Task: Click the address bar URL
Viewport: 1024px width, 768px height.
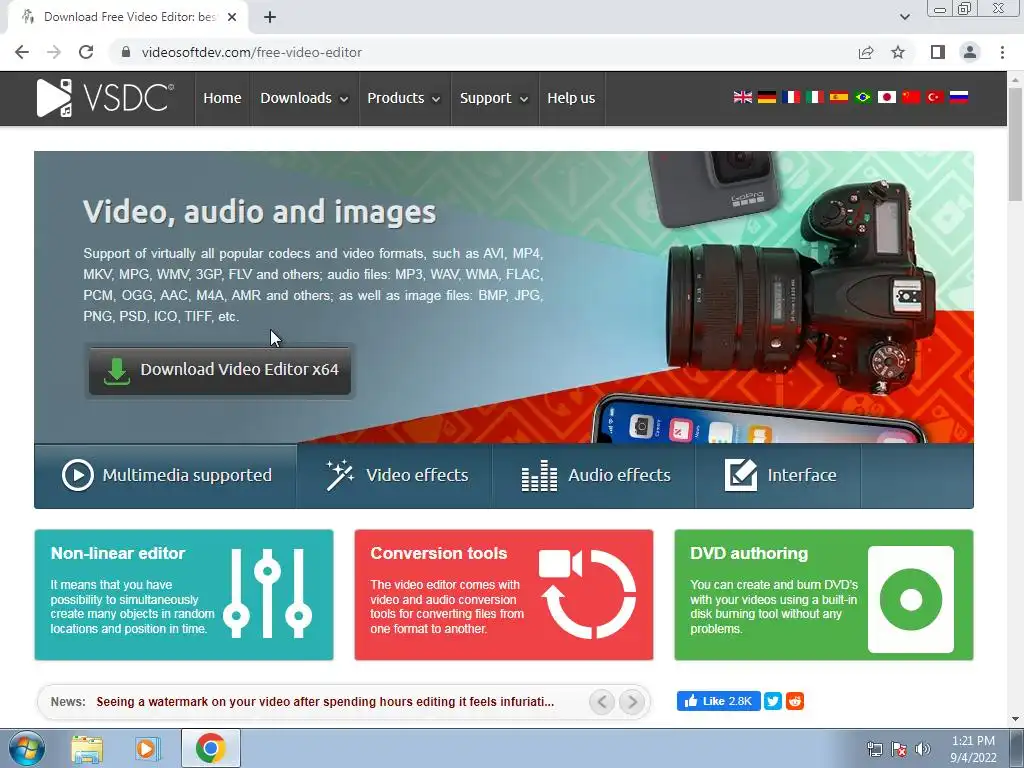Action: click(251, 52)
